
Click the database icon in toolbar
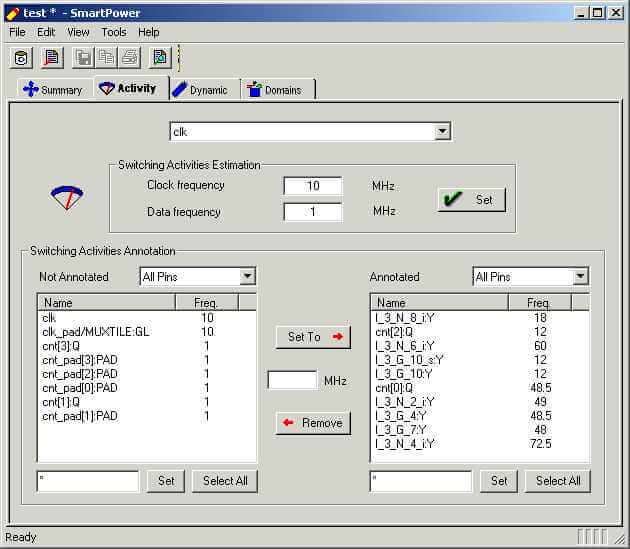21,58
